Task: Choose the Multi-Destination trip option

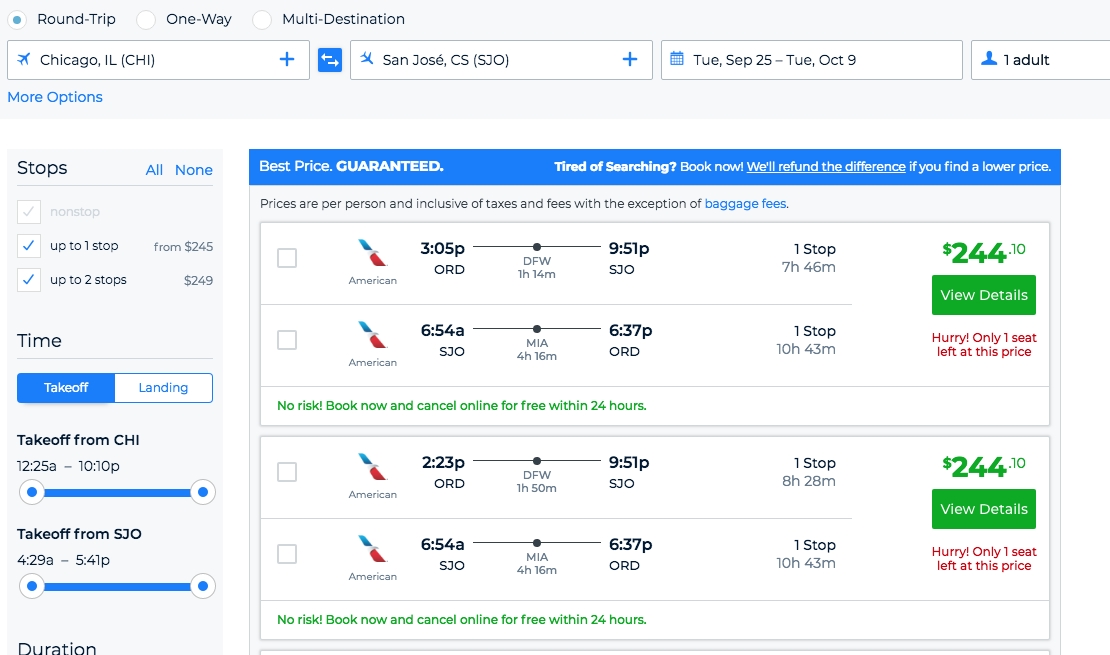Action: pyautogui.click(x=262, y=19)
